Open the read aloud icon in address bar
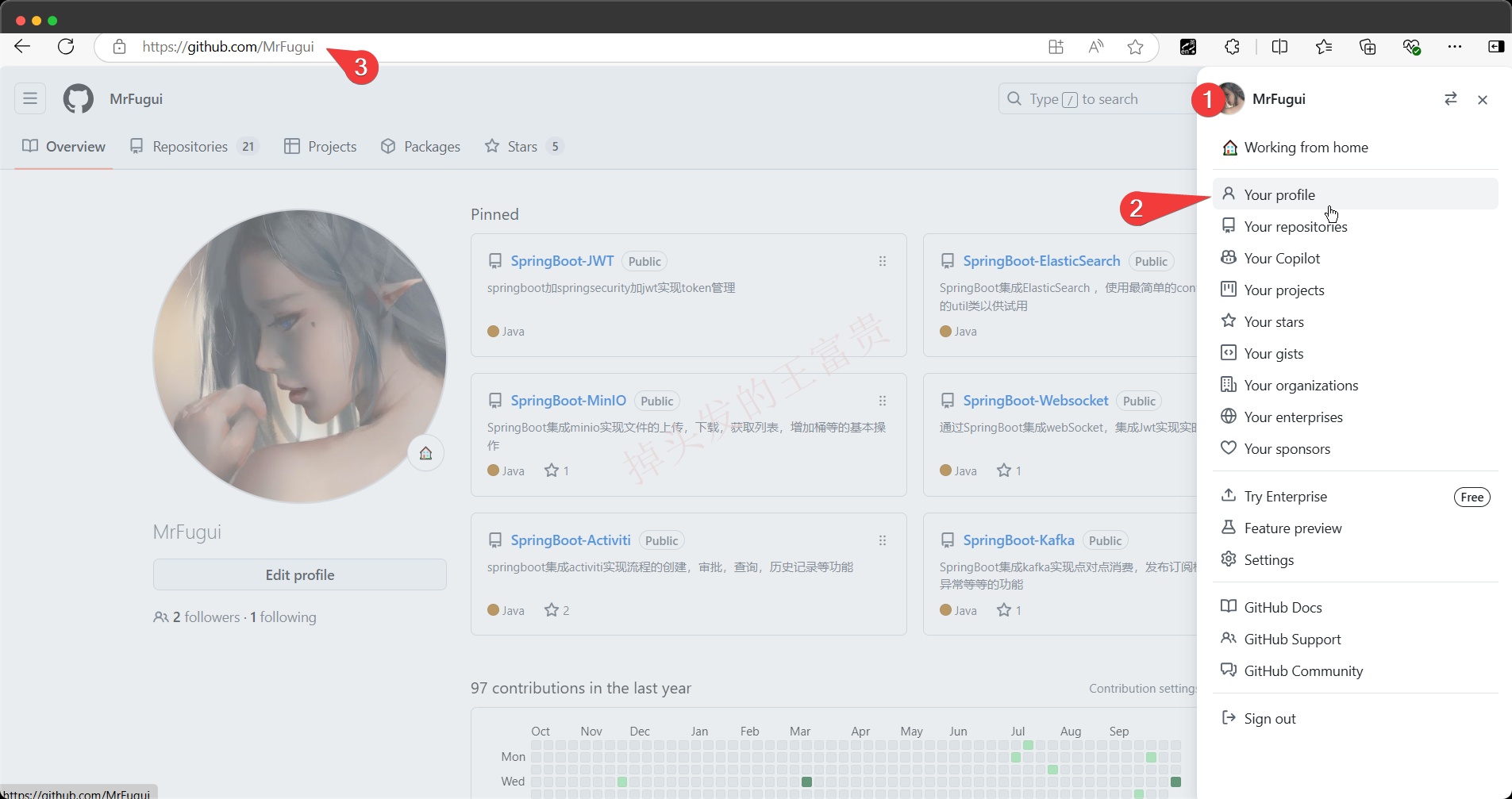Screen dimensions: 1512x799 1096,47
